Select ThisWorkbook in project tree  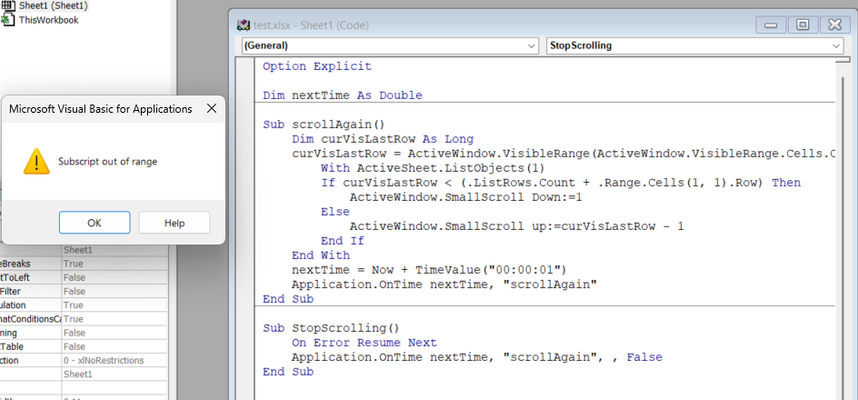click(x=49, y=20)
